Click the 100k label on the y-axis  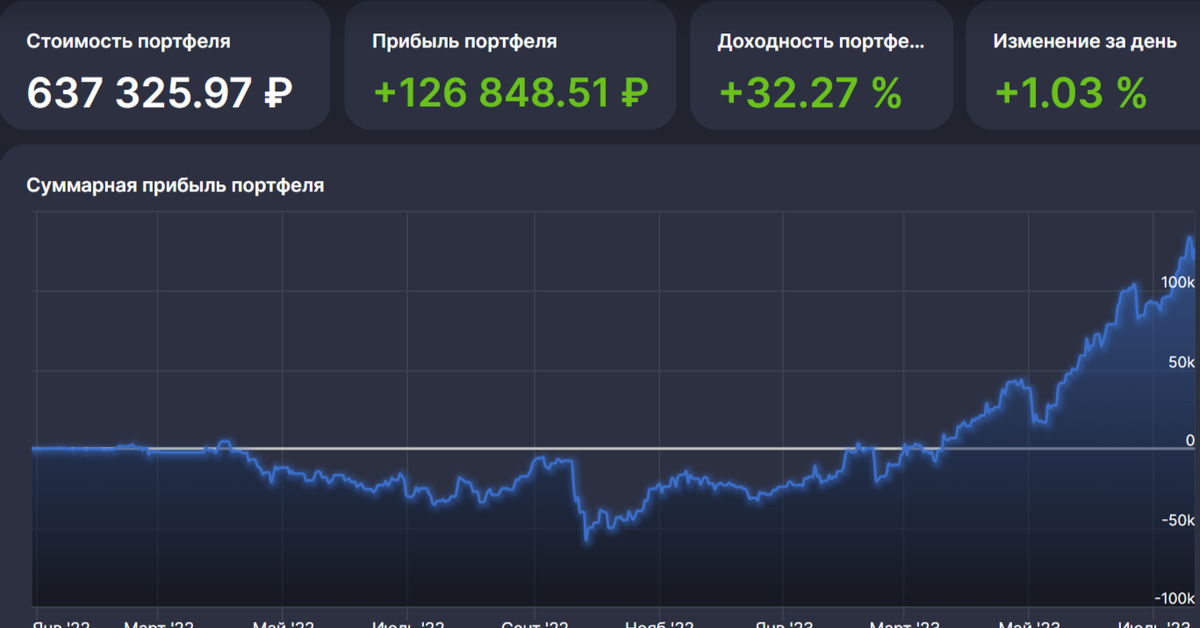click(x=1177, y=282)
